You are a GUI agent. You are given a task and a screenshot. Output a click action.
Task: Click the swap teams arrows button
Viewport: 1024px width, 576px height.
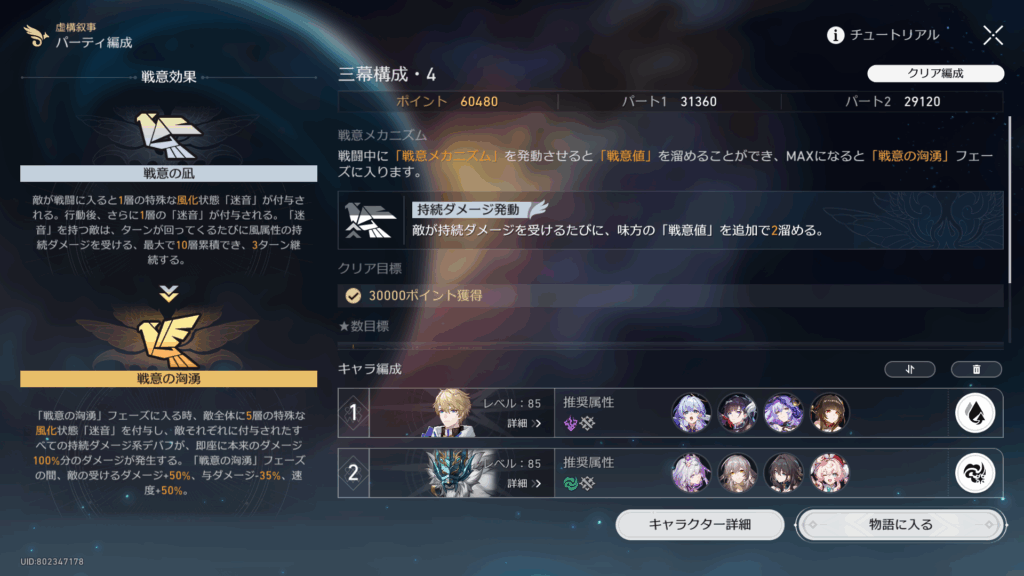(x=910, y=370)
